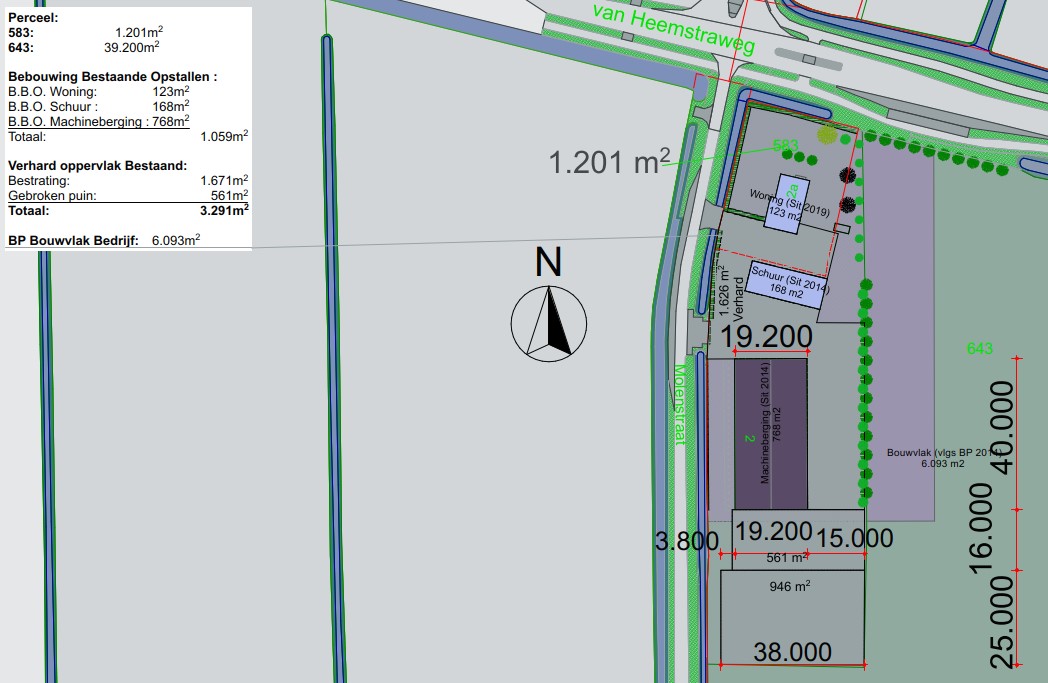Screen dimensions: 1048x683
Task: Click the green parcel number "643" on the map
Action: tap(980, 348)
